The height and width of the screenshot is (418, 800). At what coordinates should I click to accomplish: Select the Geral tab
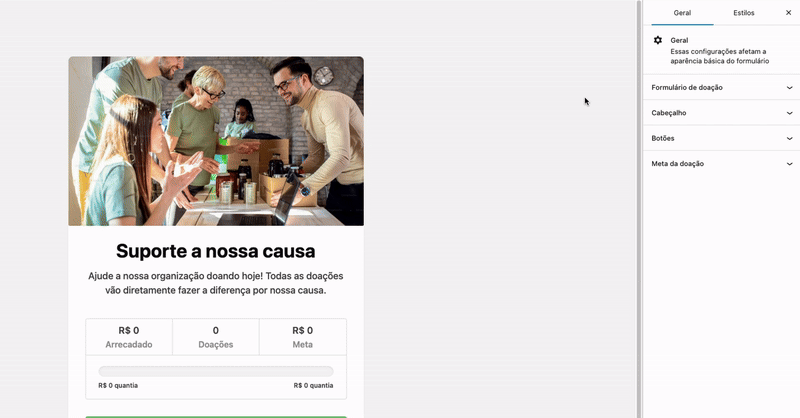pos(682,13)
